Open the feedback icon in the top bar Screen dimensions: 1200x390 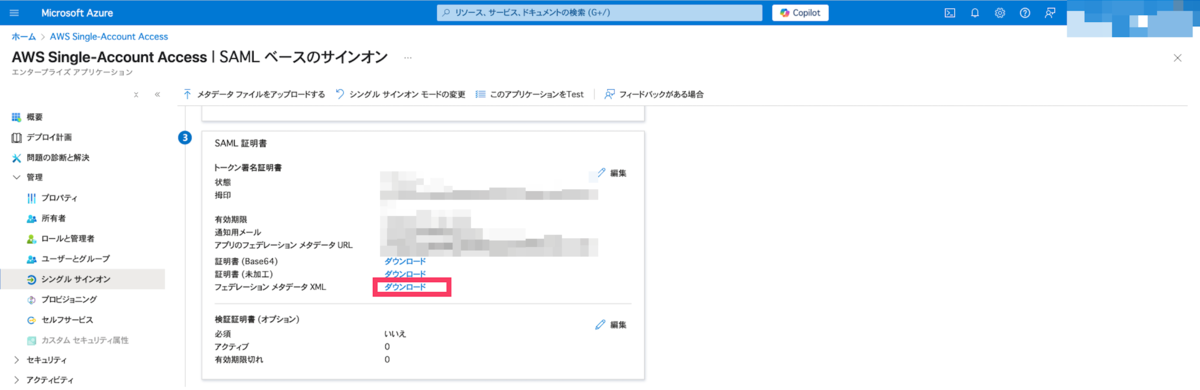click(1050, 12)
